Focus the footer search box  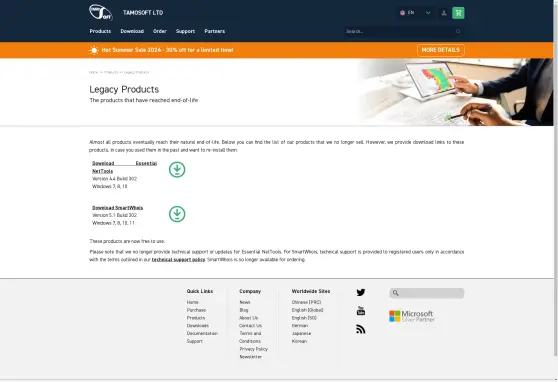[427, 293]
